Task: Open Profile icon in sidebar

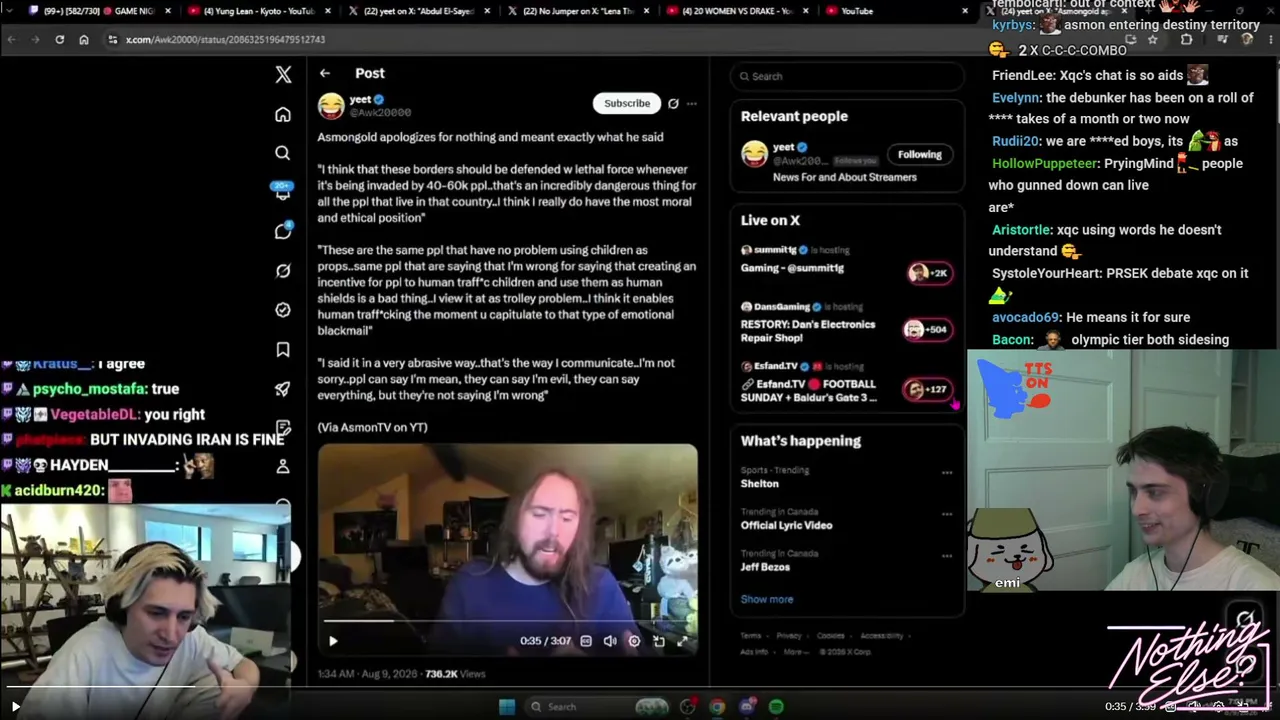Action: tap(283, 466)
